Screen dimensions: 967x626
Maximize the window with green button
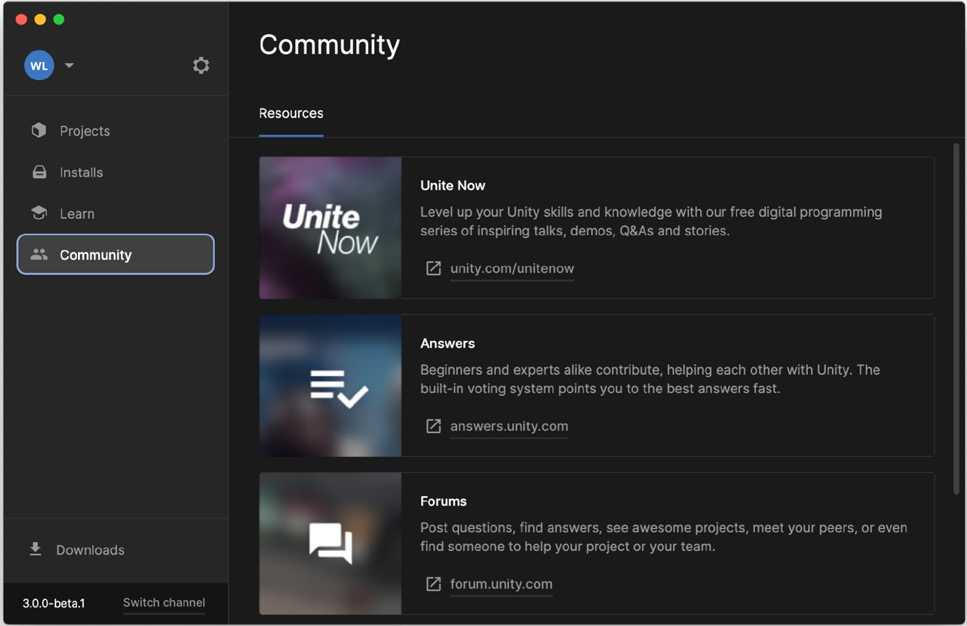click(59, 19)
